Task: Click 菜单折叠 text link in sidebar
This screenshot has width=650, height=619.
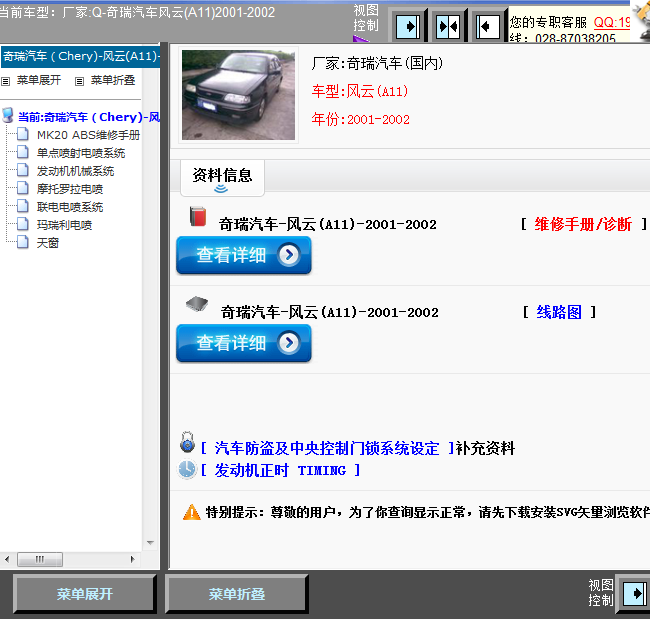Action: coord(113,80)
